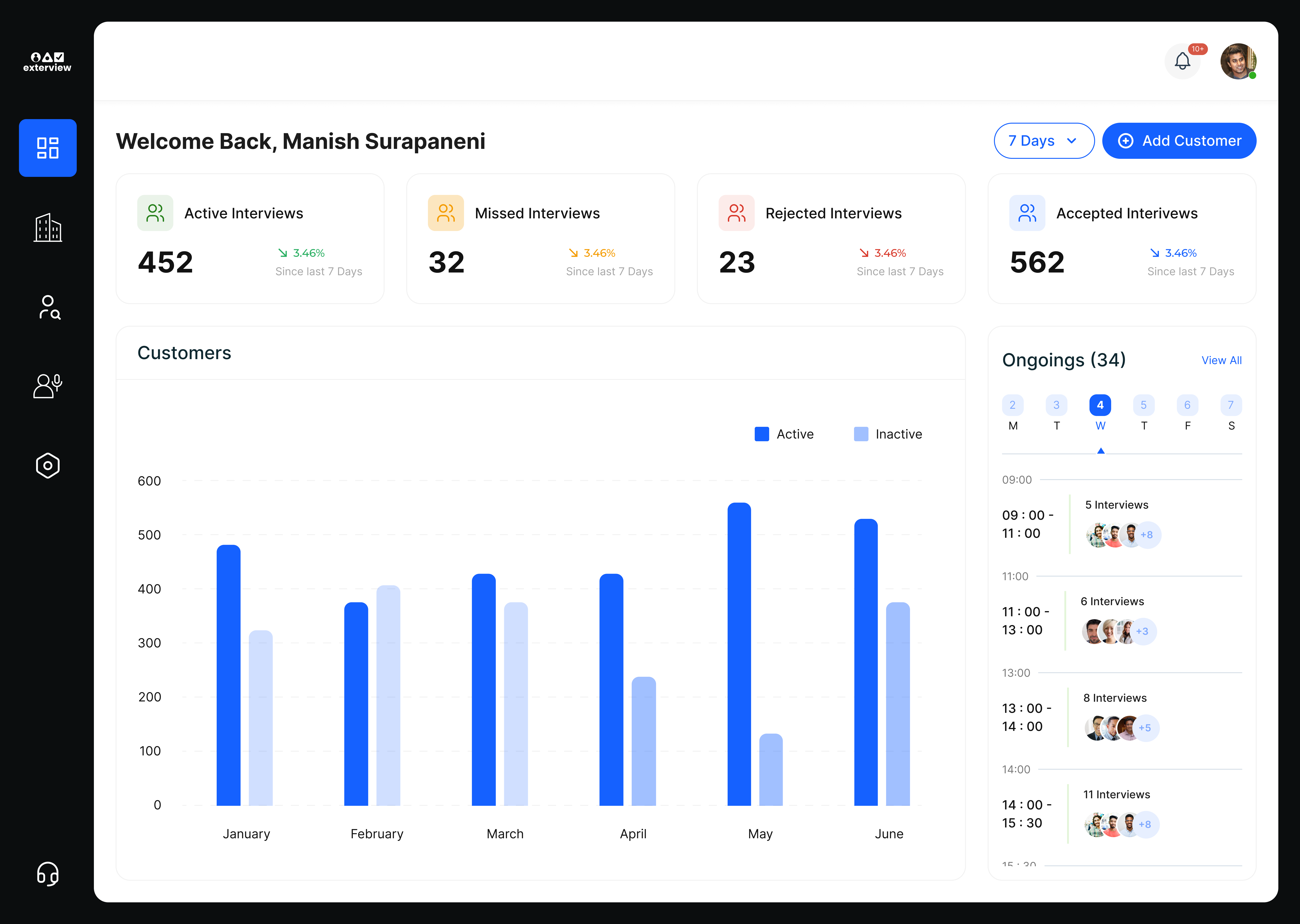
Task: Select Wednesday 4 in the calendar strip
Action: pyautogui.click(x=1100, y=413)
